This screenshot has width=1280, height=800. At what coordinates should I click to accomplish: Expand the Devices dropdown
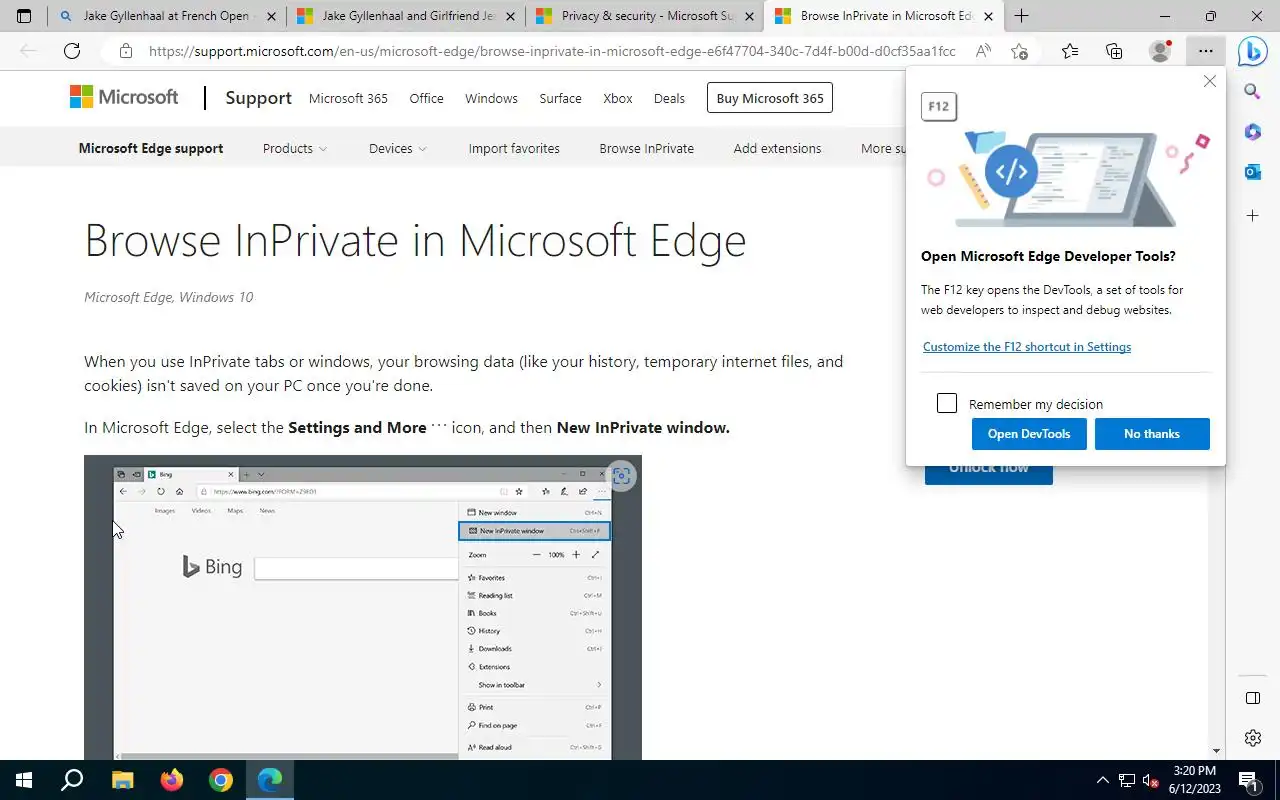coord(397,148)
